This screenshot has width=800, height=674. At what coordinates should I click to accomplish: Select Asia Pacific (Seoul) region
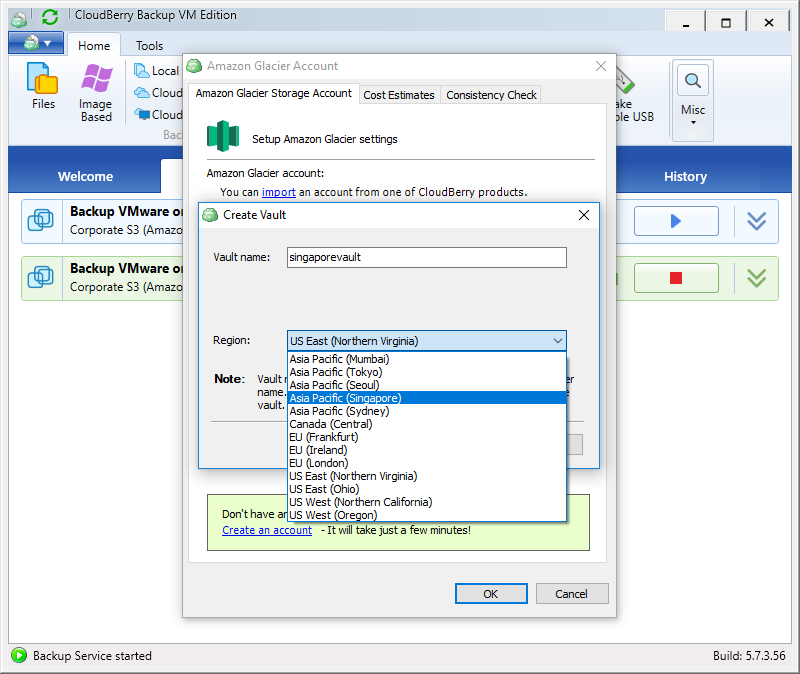pyautogui.click(x=427, y=385)
